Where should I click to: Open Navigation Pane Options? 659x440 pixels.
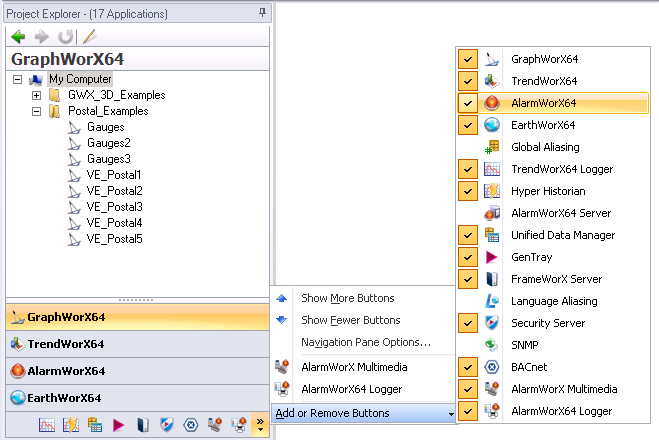[x=365, y=342]
